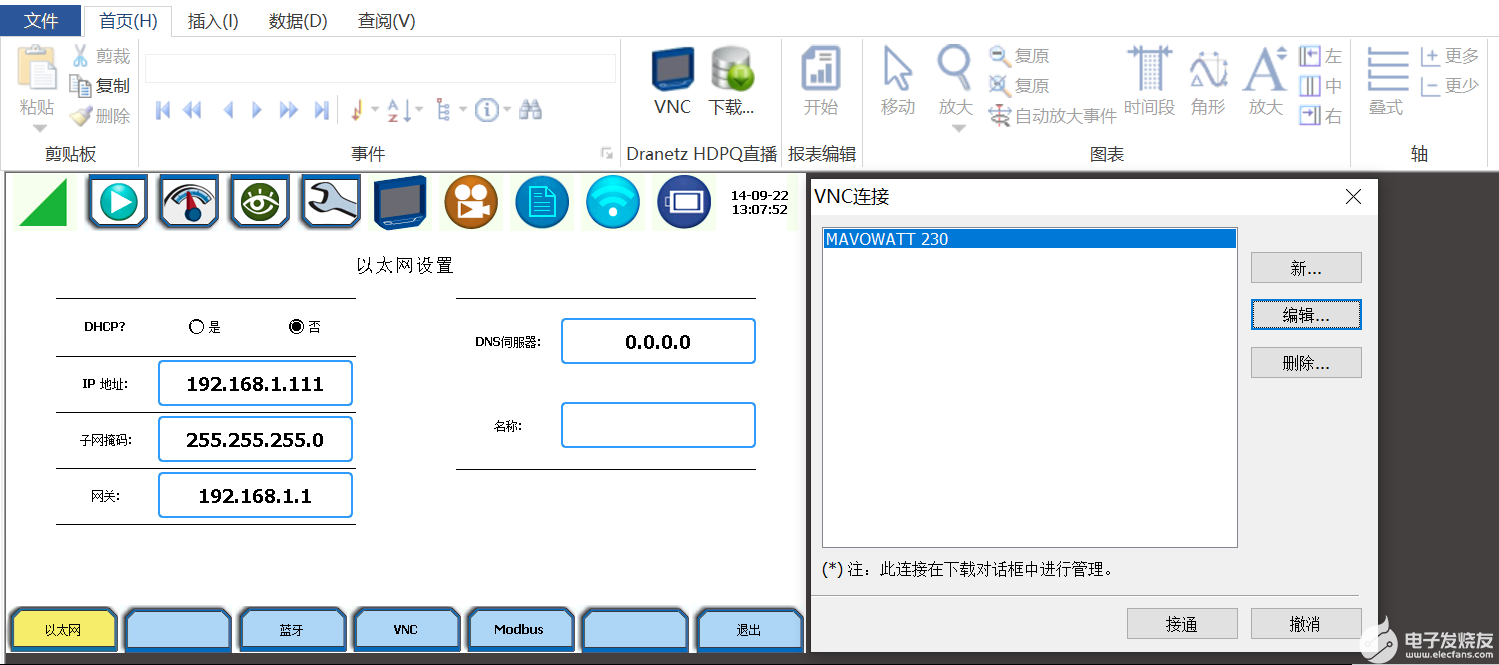
Task: Click the 退出 exit button
Action: click(749, 630)
